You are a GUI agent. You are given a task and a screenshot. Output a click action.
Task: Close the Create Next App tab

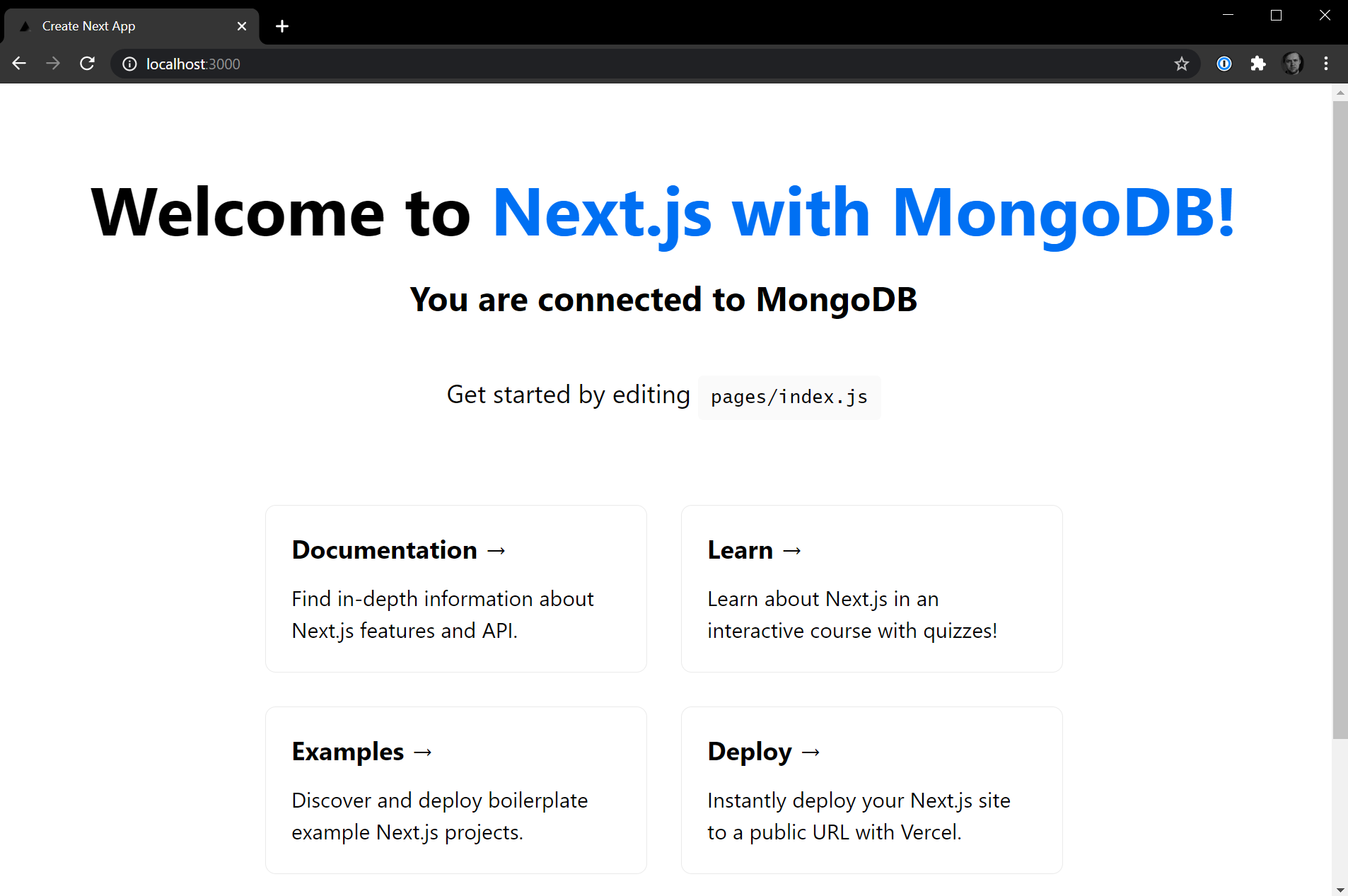tap(242, 26)
